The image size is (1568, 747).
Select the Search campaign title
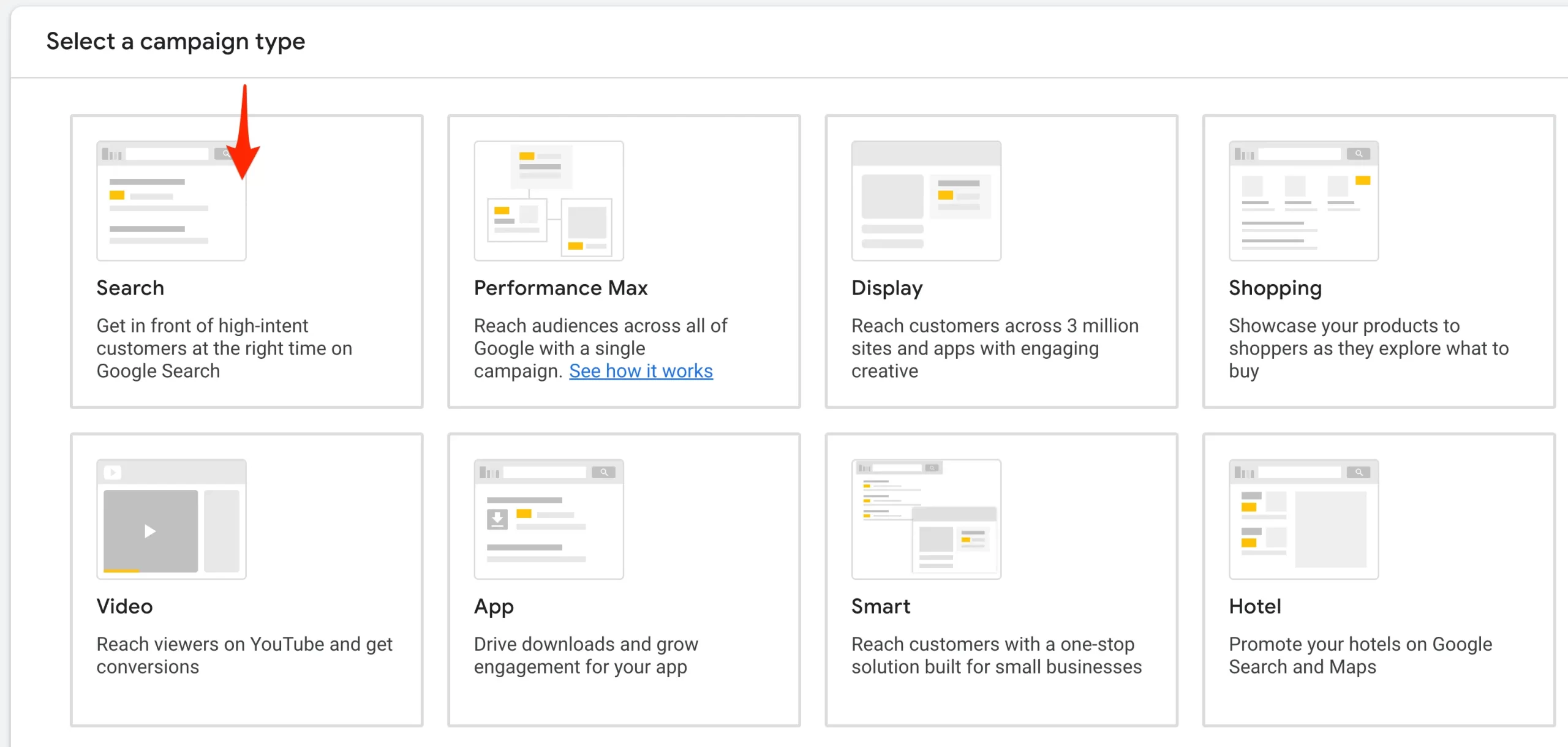tap(130, 288)
